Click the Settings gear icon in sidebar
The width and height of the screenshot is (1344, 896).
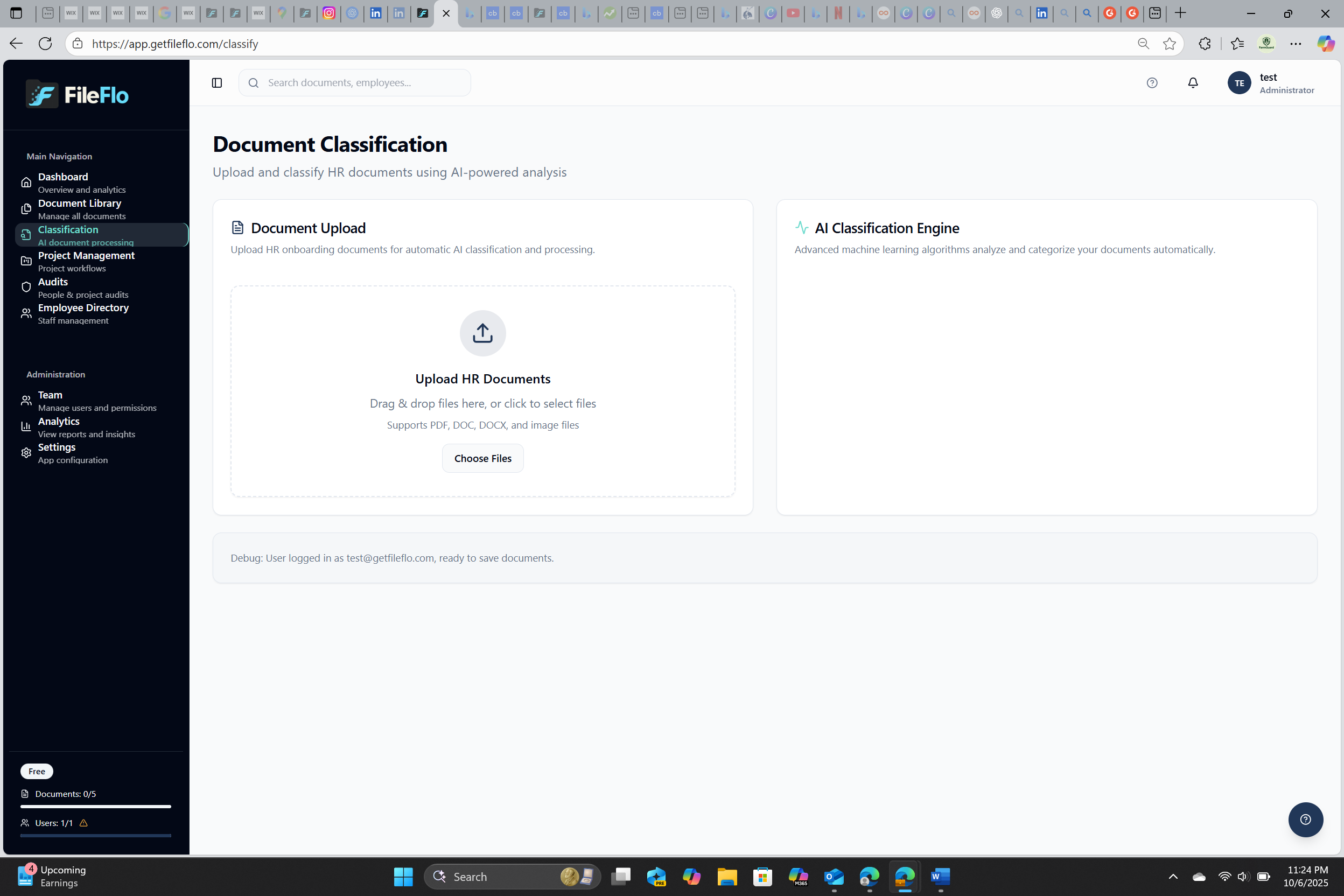click(x=26, y=452)
